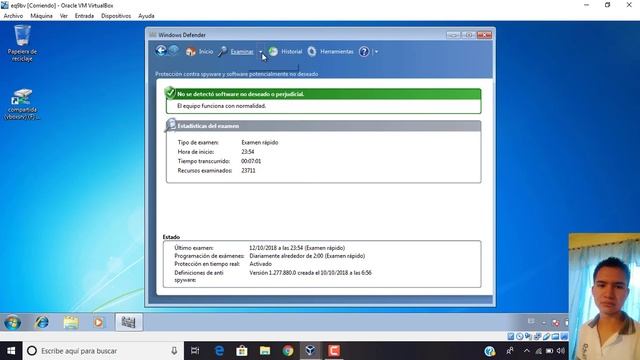
Task: Select Windows Defender taskbar button in guest
Action: 128,322
